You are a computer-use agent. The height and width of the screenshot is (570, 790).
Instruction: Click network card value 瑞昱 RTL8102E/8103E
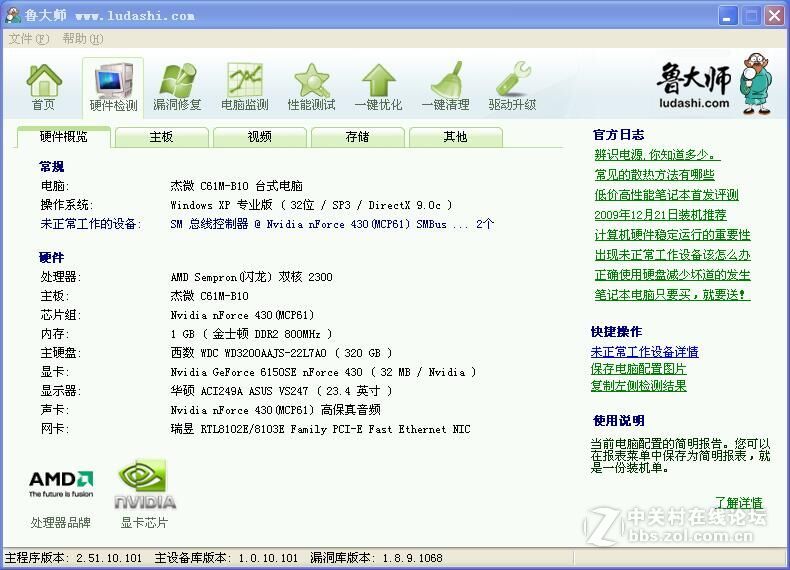pos(320,429)
